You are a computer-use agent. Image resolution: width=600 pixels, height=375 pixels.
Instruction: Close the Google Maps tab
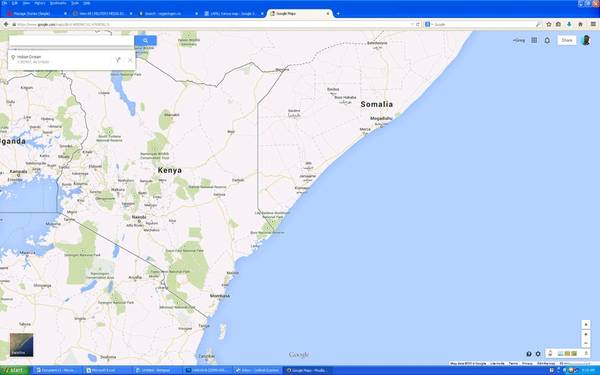[x=328, y=13]
